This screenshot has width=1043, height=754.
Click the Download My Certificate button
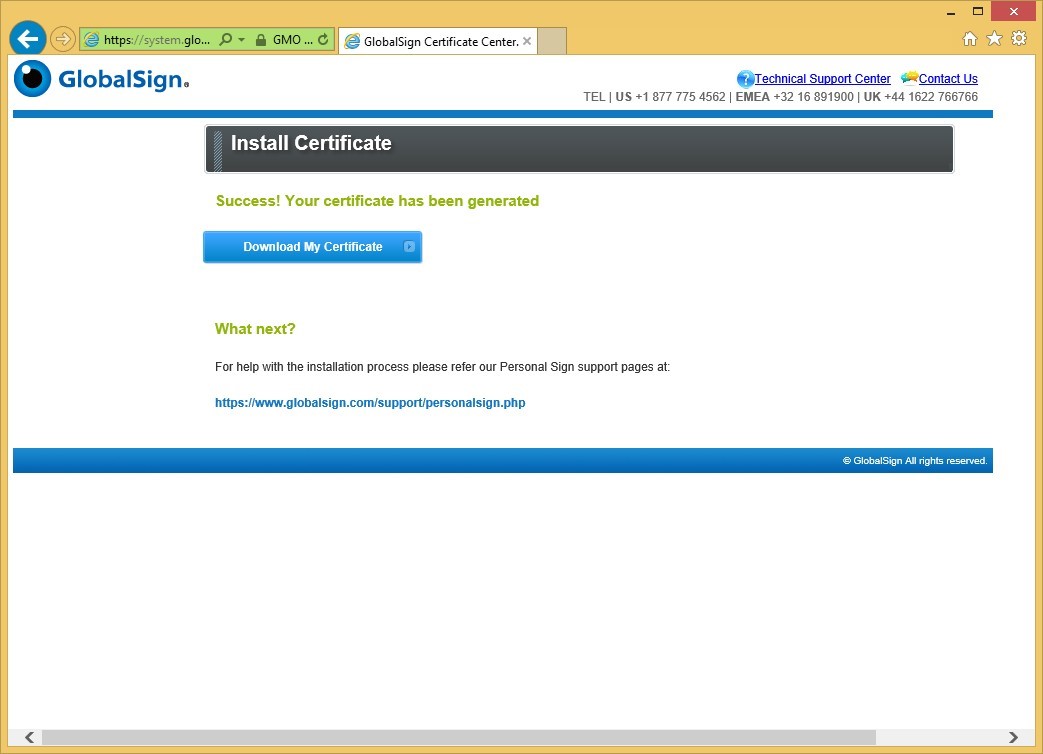click(x=313, y=247)
